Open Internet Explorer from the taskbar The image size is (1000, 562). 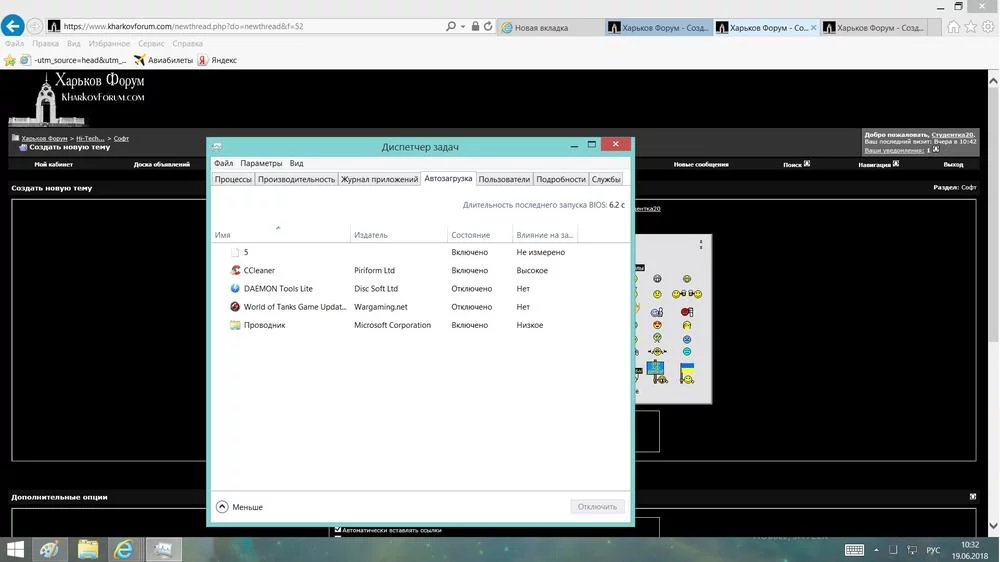[x=124, y=549]
